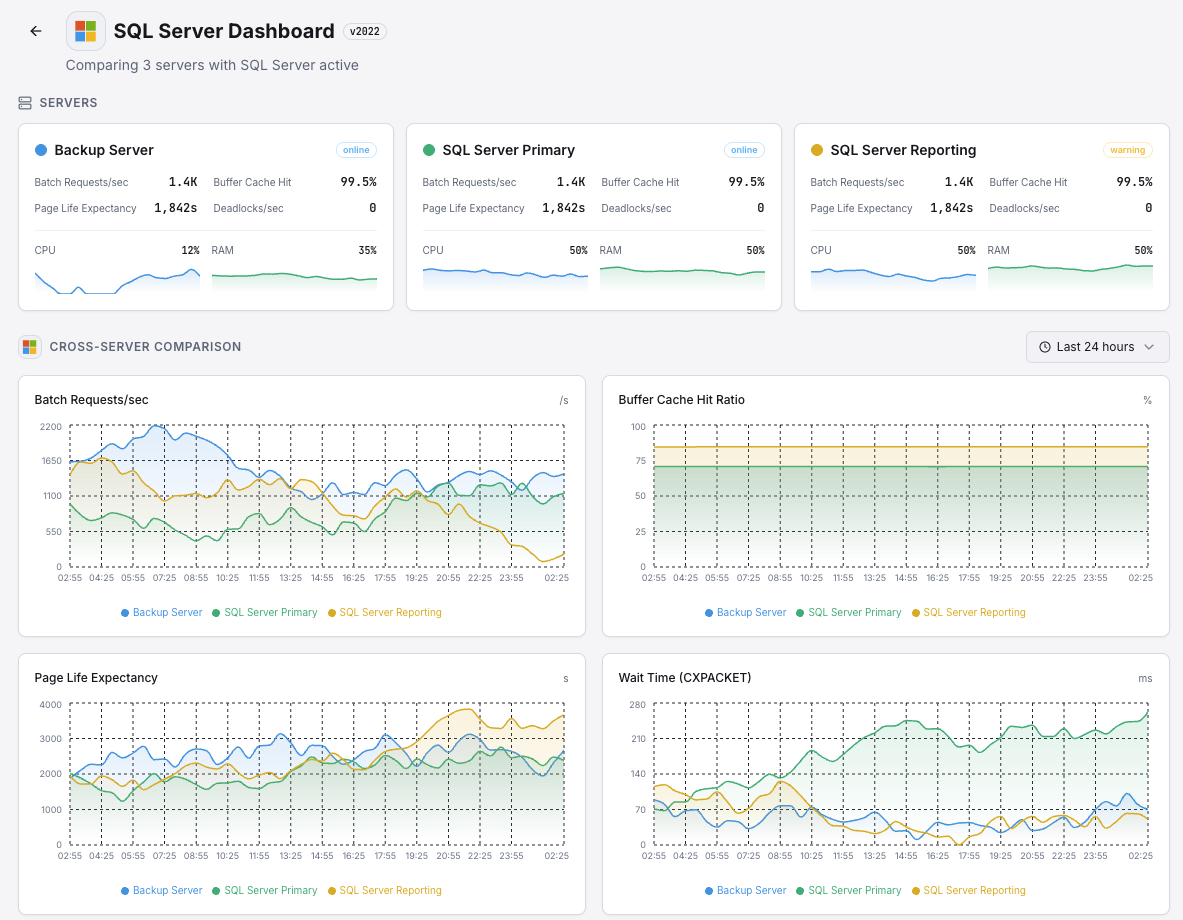
Task: Click the SQL Server Dashboard logo icon
Action: click(85, 30)
